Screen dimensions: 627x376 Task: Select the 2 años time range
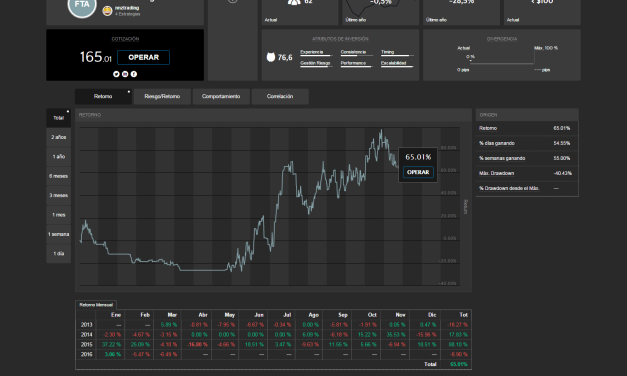pyautogui.click(x=58, y=137)
